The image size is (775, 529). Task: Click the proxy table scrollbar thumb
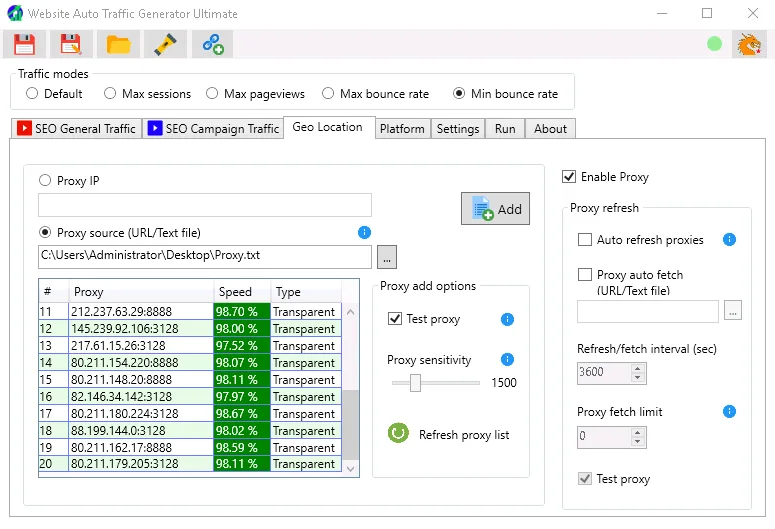(351, 425)
